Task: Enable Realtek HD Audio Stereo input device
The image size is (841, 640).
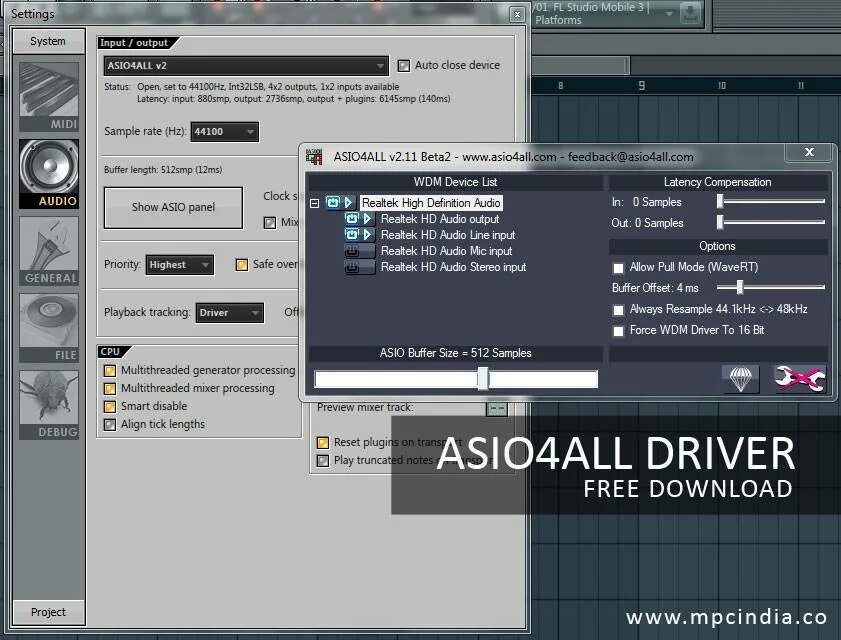Action: click(352, 267)
